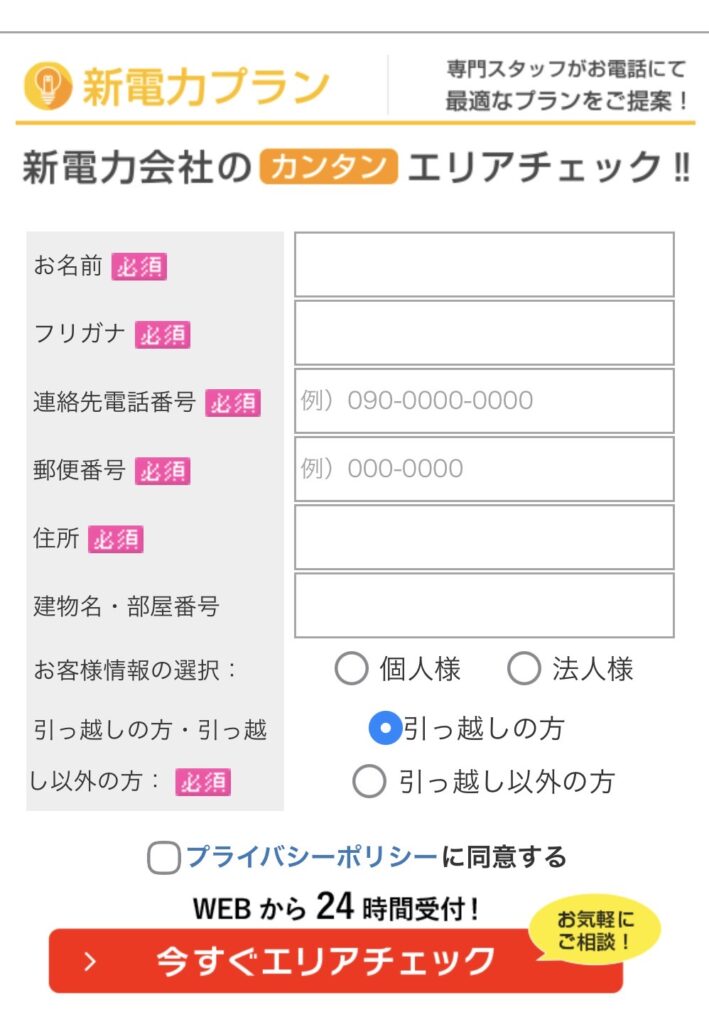
Task: Click the orange カンタン badge
Action: click(x=329, y=167)
